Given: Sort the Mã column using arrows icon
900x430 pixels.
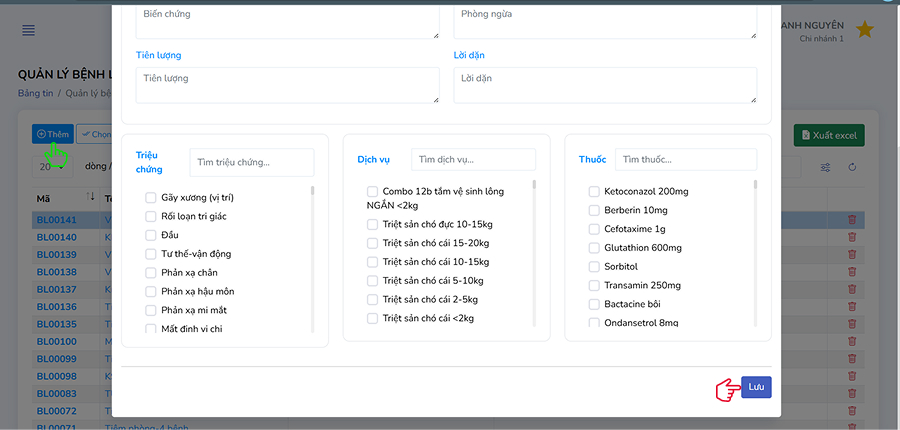Looking at the screenshot, I should pos(91,197).
